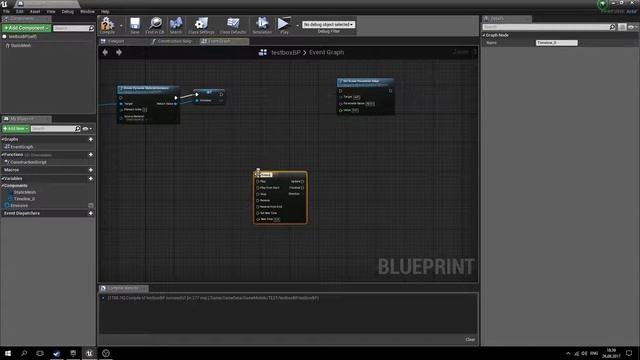Viewport: 640px width, 360px height.
Task: Click the Set Scalar Parameter Value node header
Action: [365, 82]
